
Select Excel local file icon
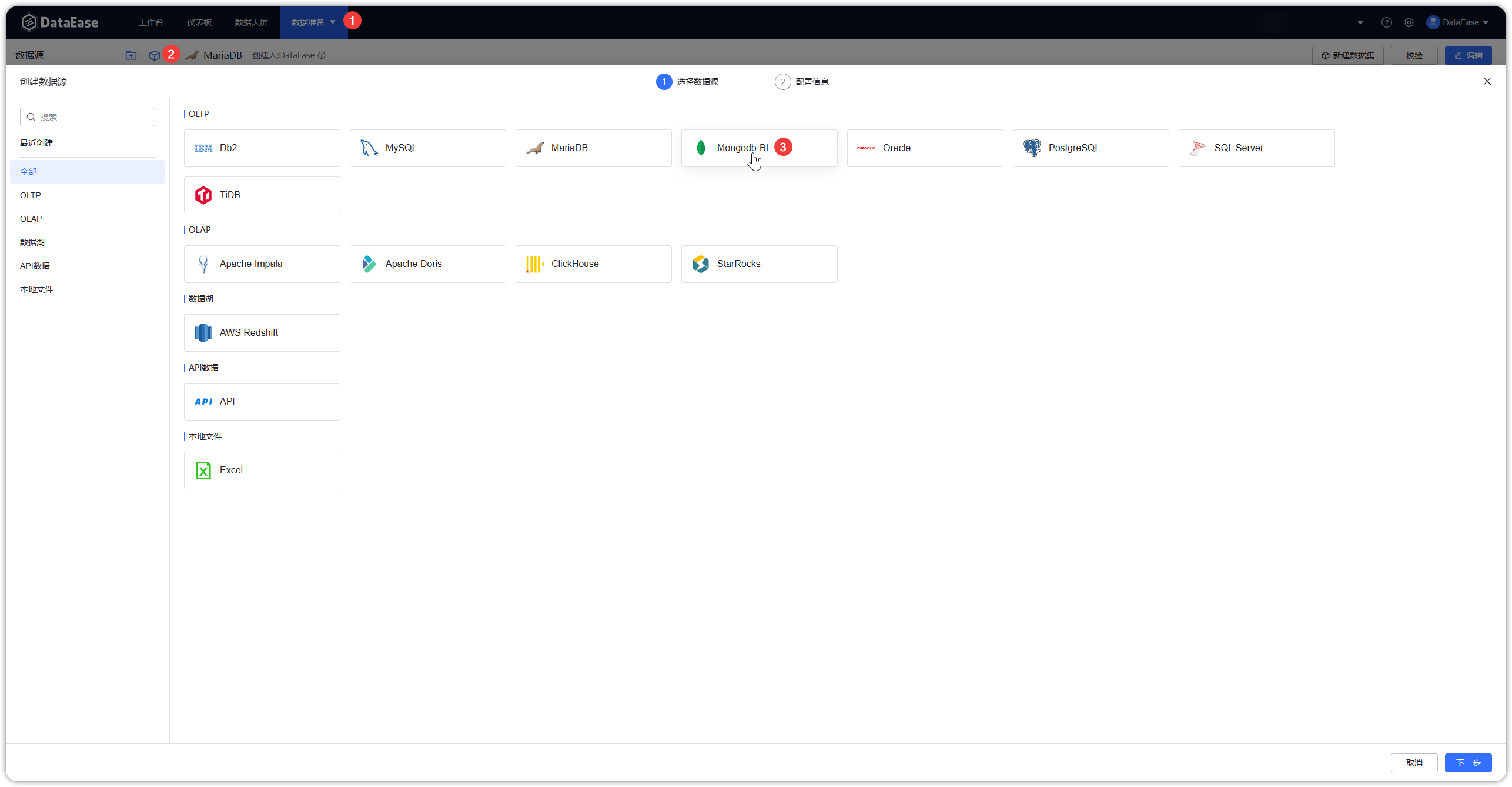[203, 470]
